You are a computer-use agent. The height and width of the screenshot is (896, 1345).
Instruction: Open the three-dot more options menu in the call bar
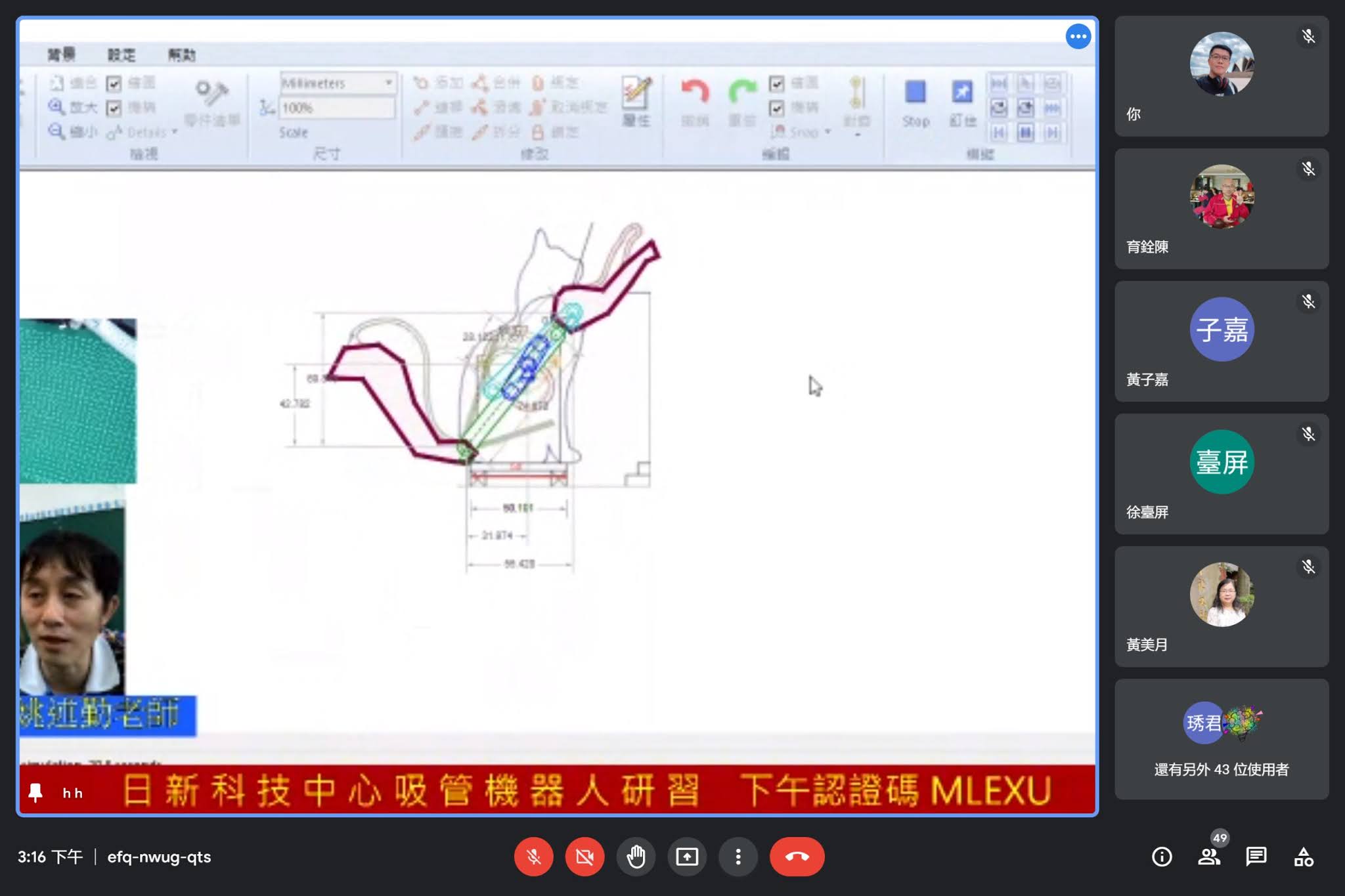738,857
